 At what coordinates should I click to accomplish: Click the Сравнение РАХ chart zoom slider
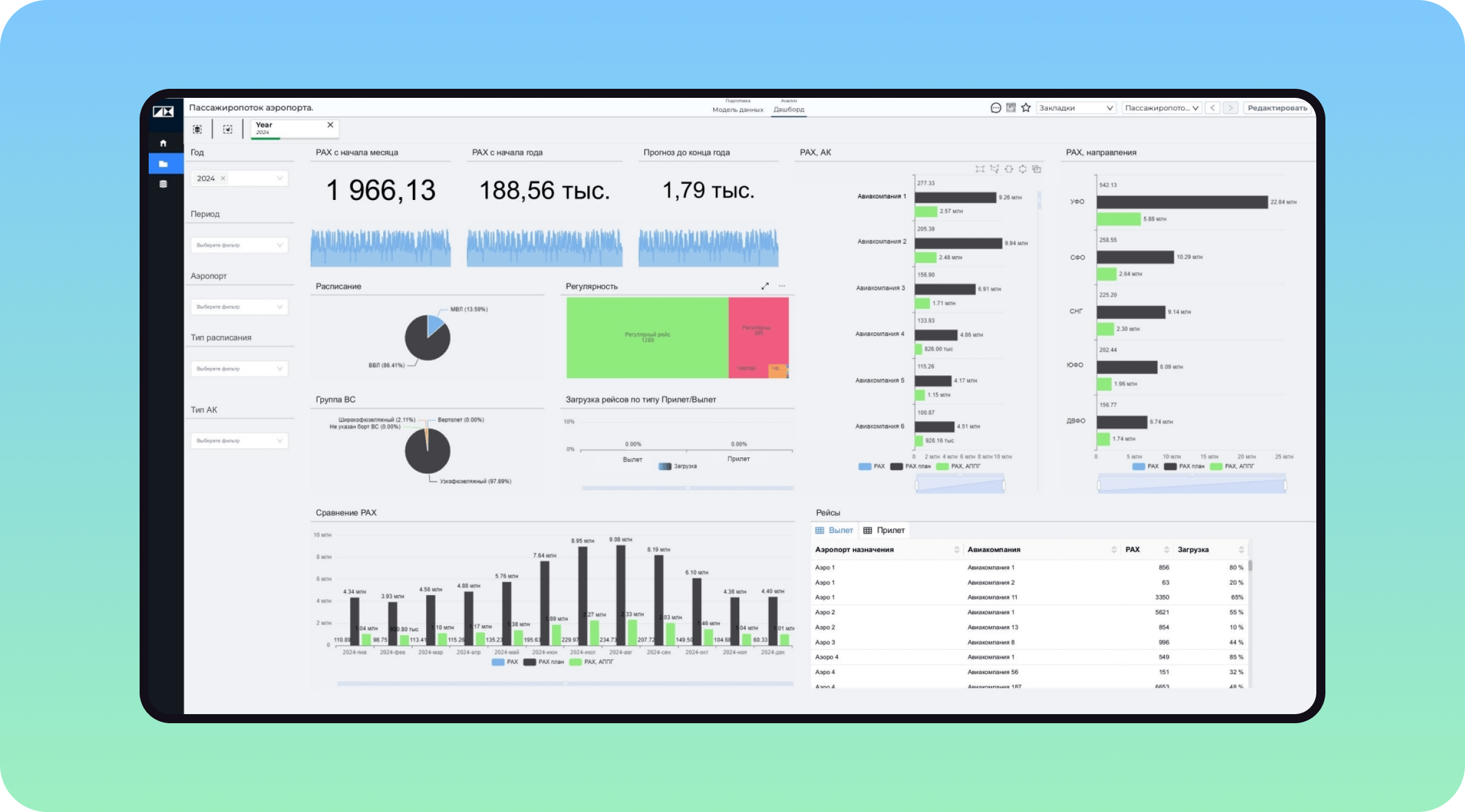pos(565,684)
